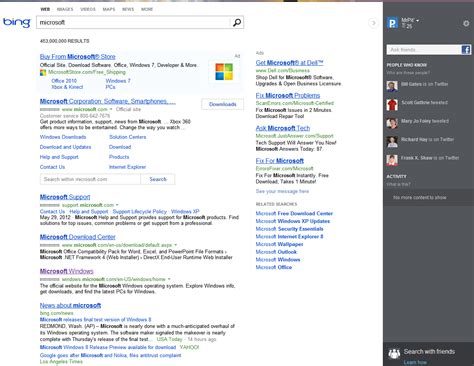Select the WEB tab
Viewport: 474px width, 366px height.
[x=45, y=9]
